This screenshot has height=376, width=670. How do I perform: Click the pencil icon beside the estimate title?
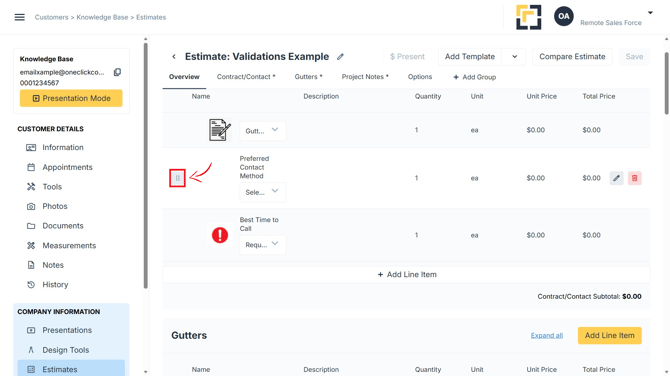pyautogui.click(x=340, y=57)
